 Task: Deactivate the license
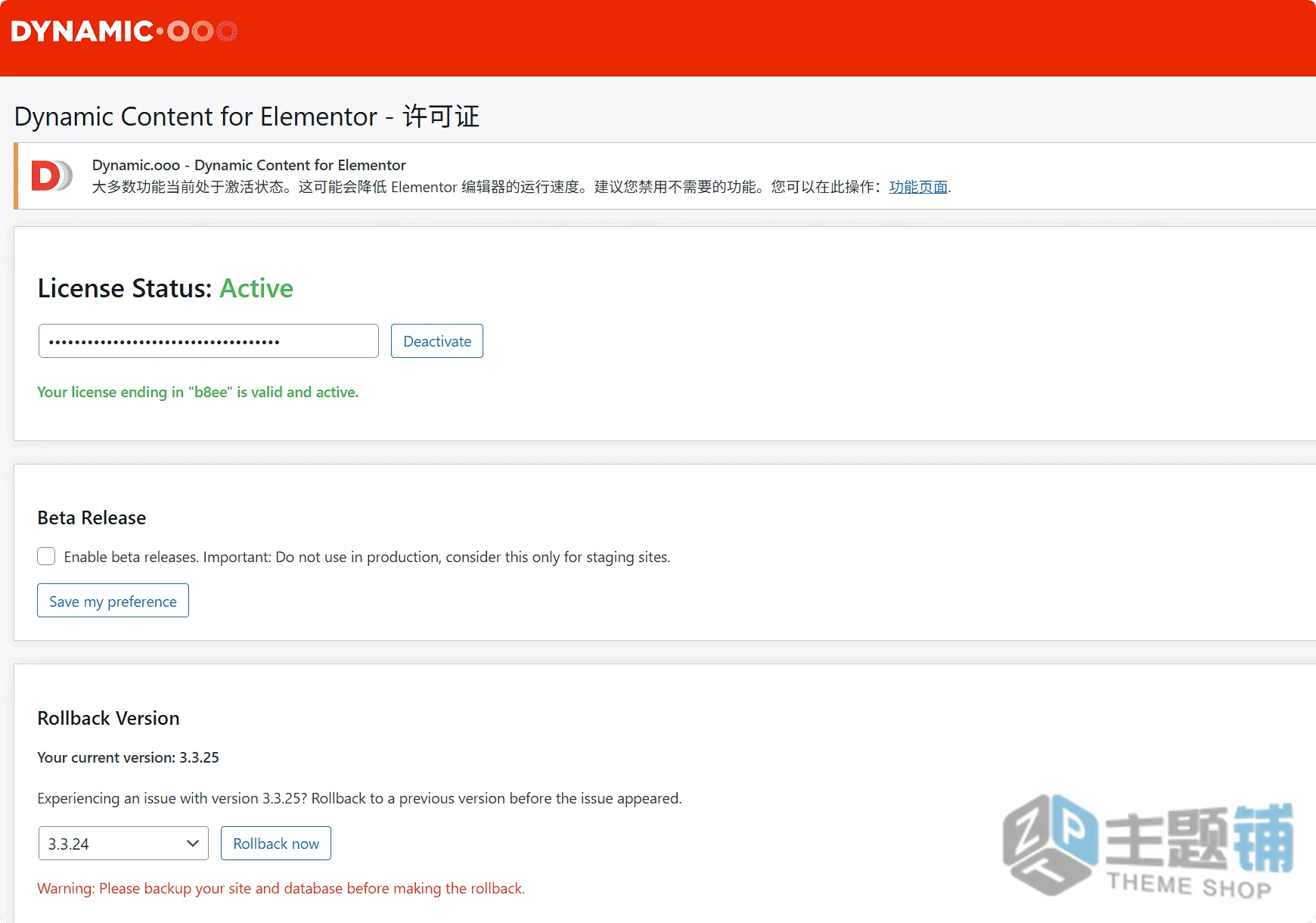click(x=437, y=341)
